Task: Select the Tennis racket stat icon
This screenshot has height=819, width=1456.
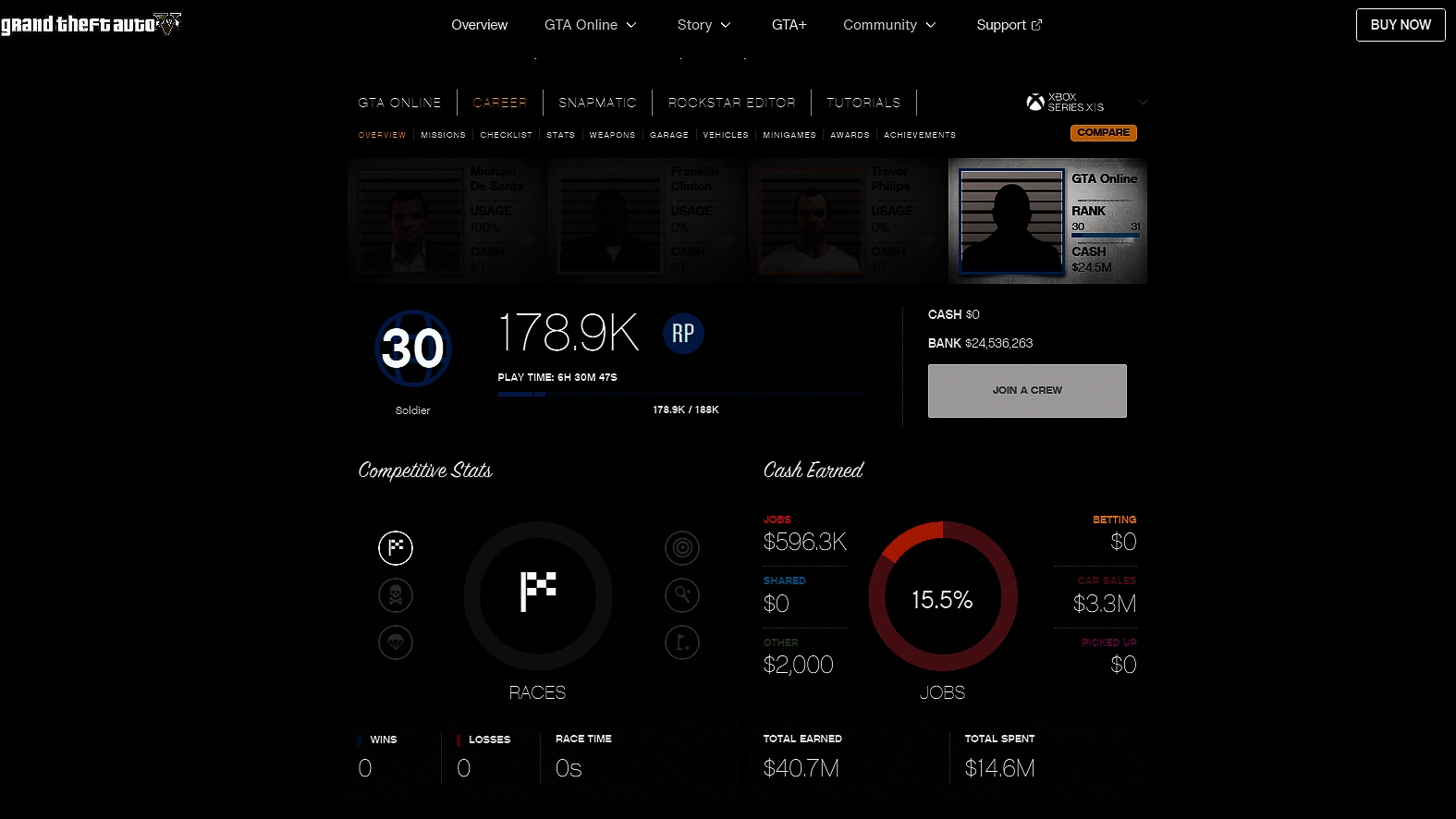Action: 682,594
